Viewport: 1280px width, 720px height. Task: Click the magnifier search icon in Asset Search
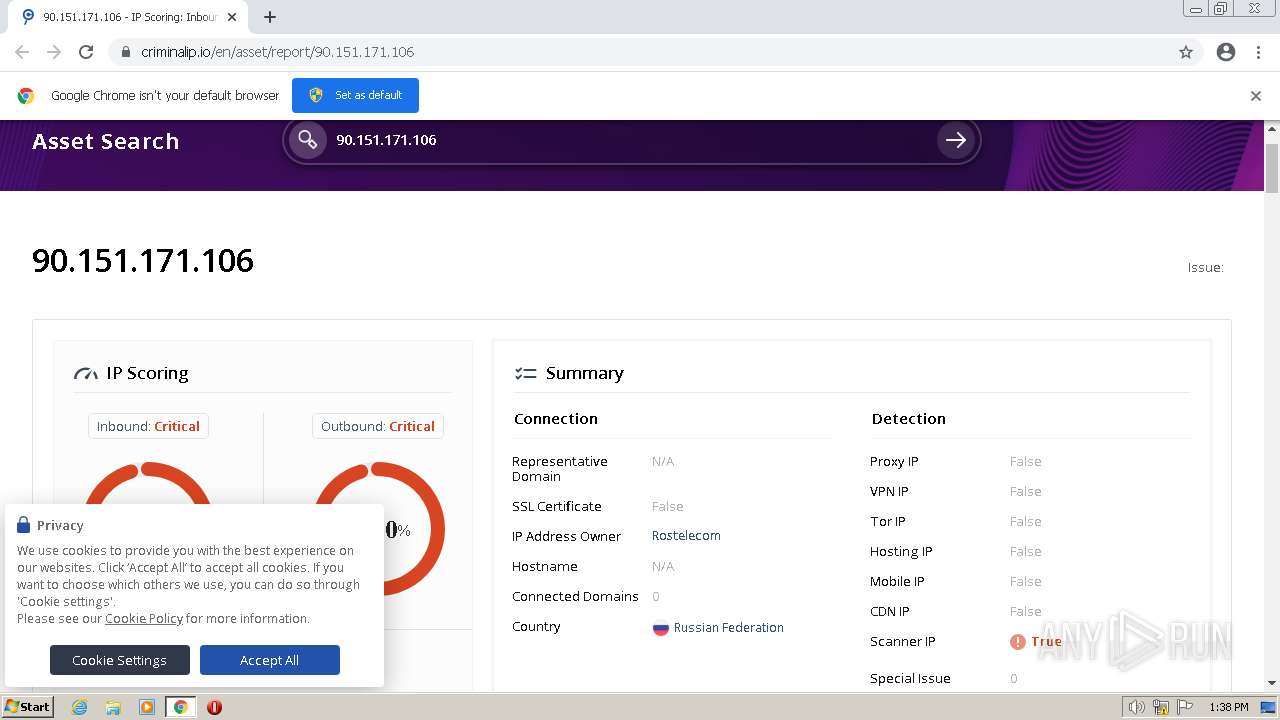(x=308, y=140)
